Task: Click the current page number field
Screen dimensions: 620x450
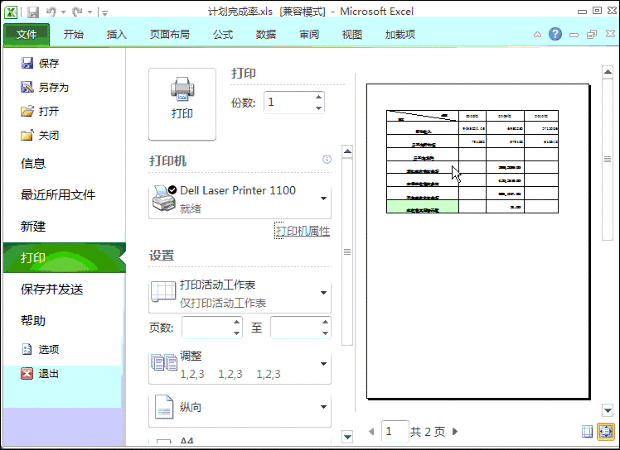Action: [395, 431]
